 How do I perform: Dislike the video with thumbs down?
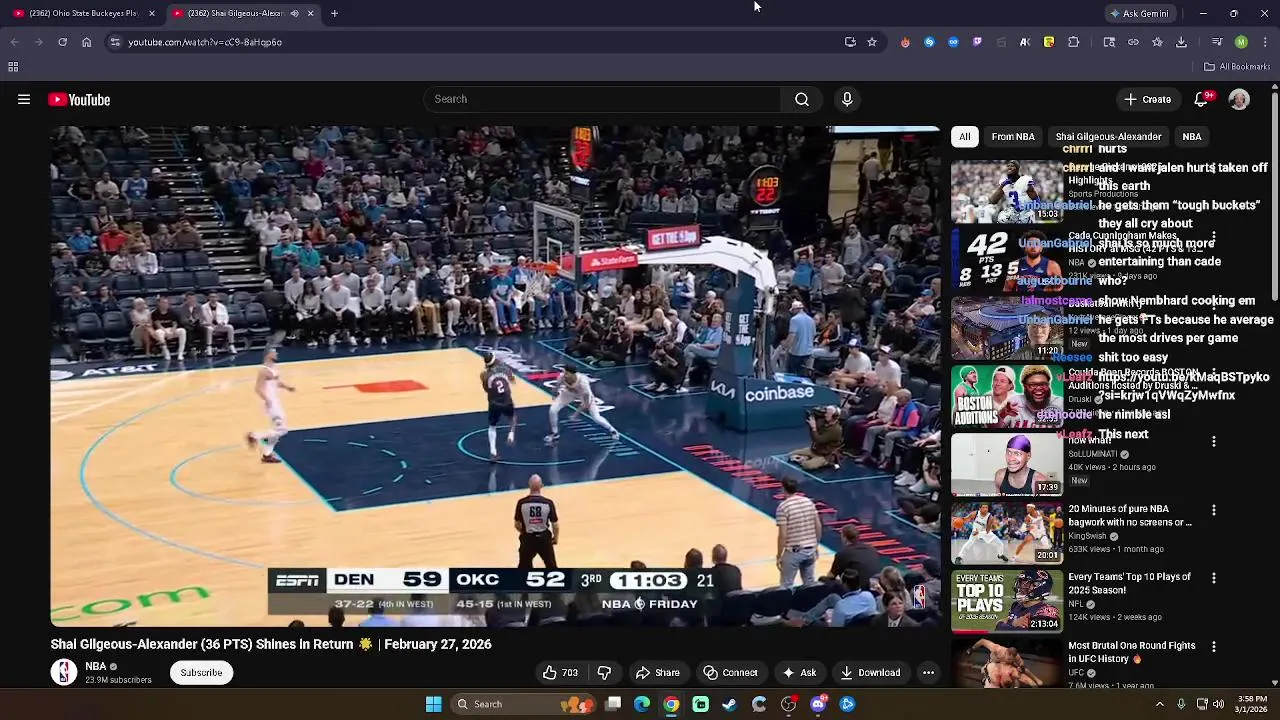tap(604, 672)
